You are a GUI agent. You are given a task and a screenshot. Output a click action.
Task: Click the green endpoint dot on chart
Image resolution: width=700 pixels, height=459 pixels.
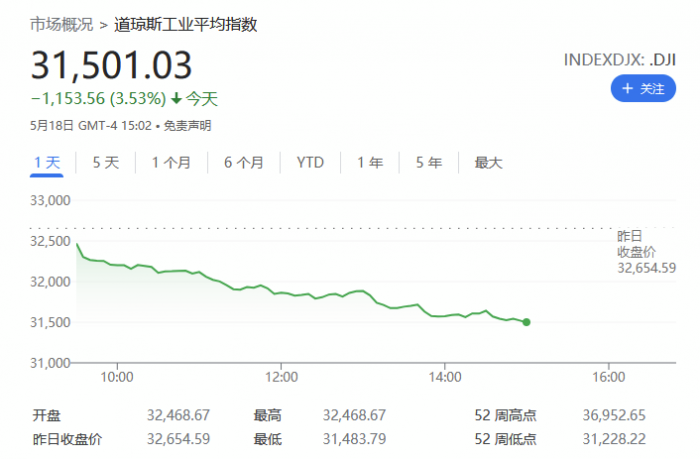(526, 322)
